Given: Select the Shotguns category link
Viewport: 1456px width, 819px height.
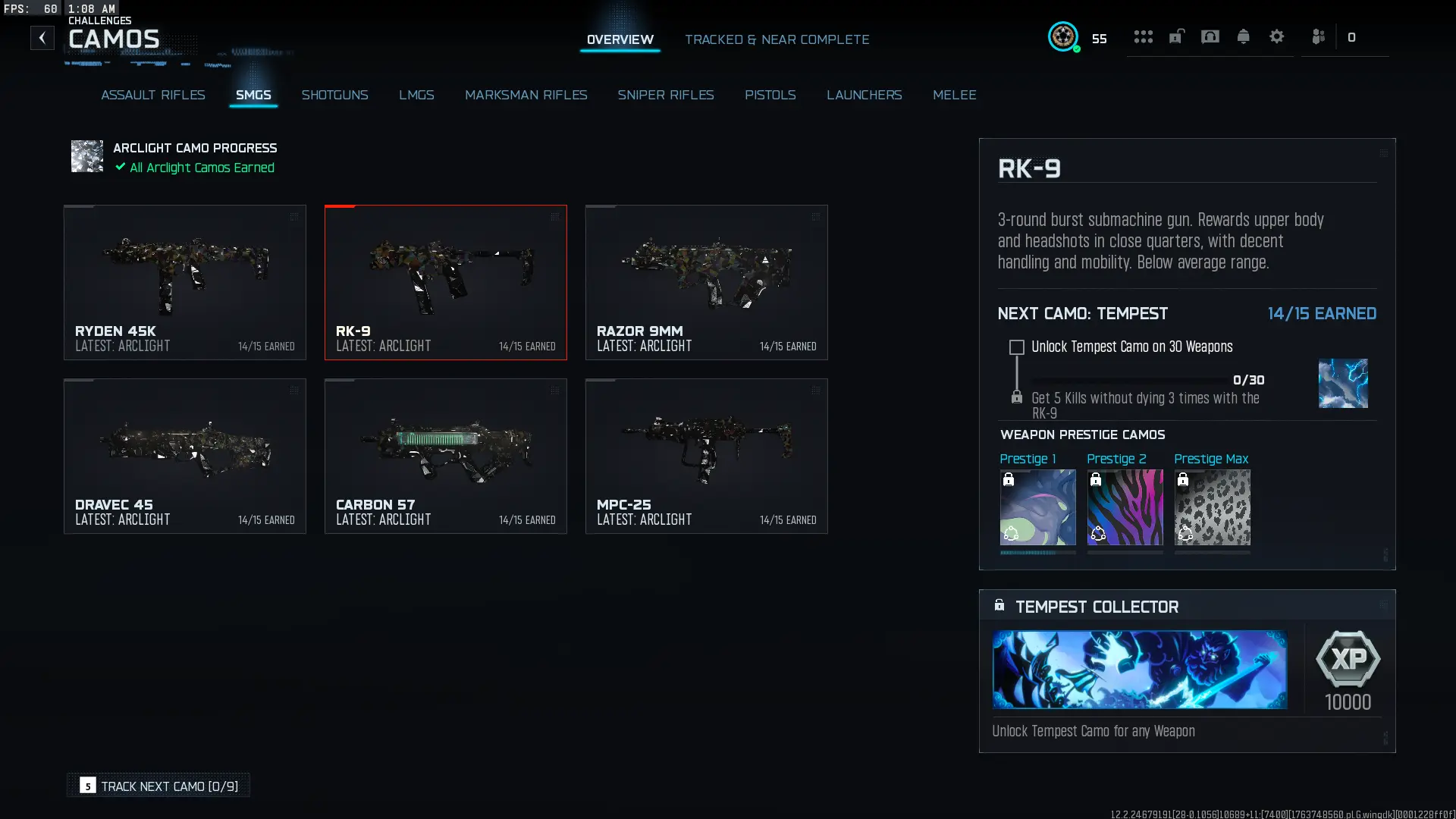Looking at the screenshot, I should pos(335,95).
